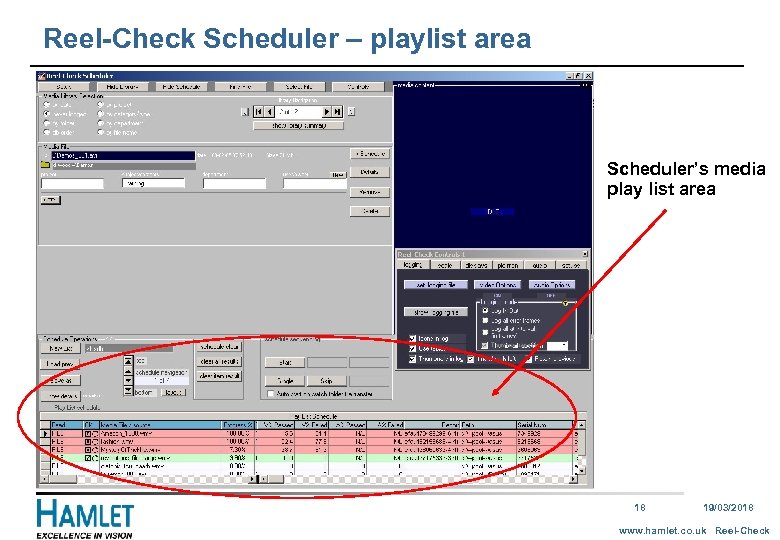Image resolution: width=780 pixels, height=540 pixels.
Task: Open the logging tab in Controls
Action: coord(412,265)
